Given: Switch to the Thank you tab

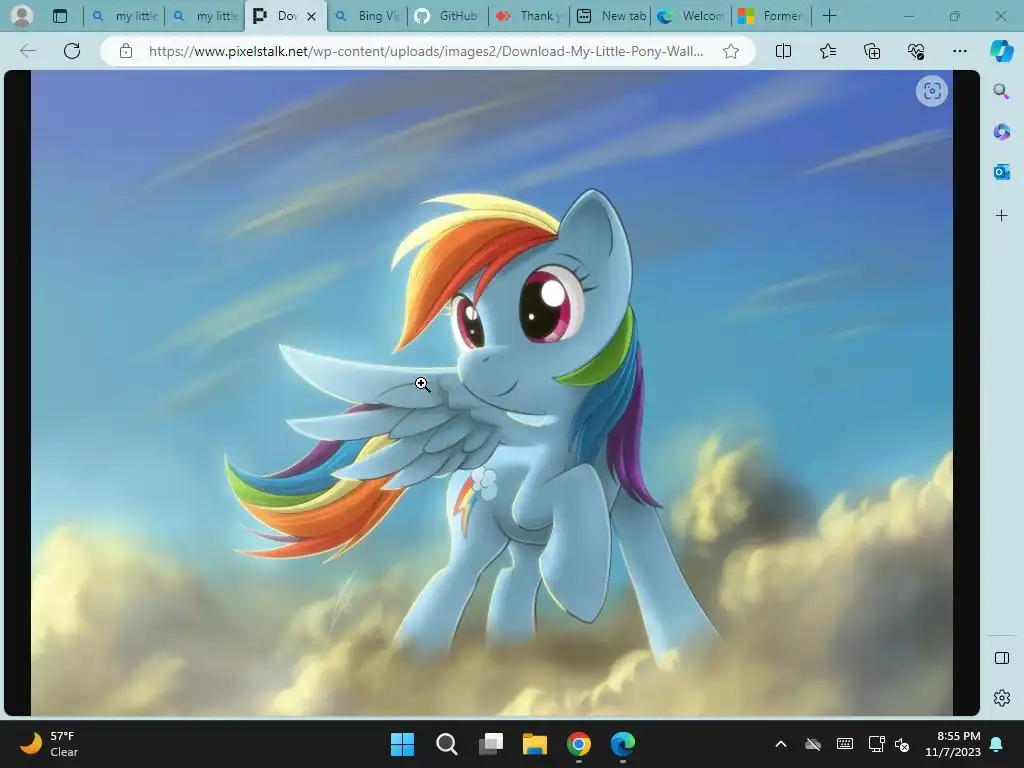Looking at the screenshot, I should point(529,16).
